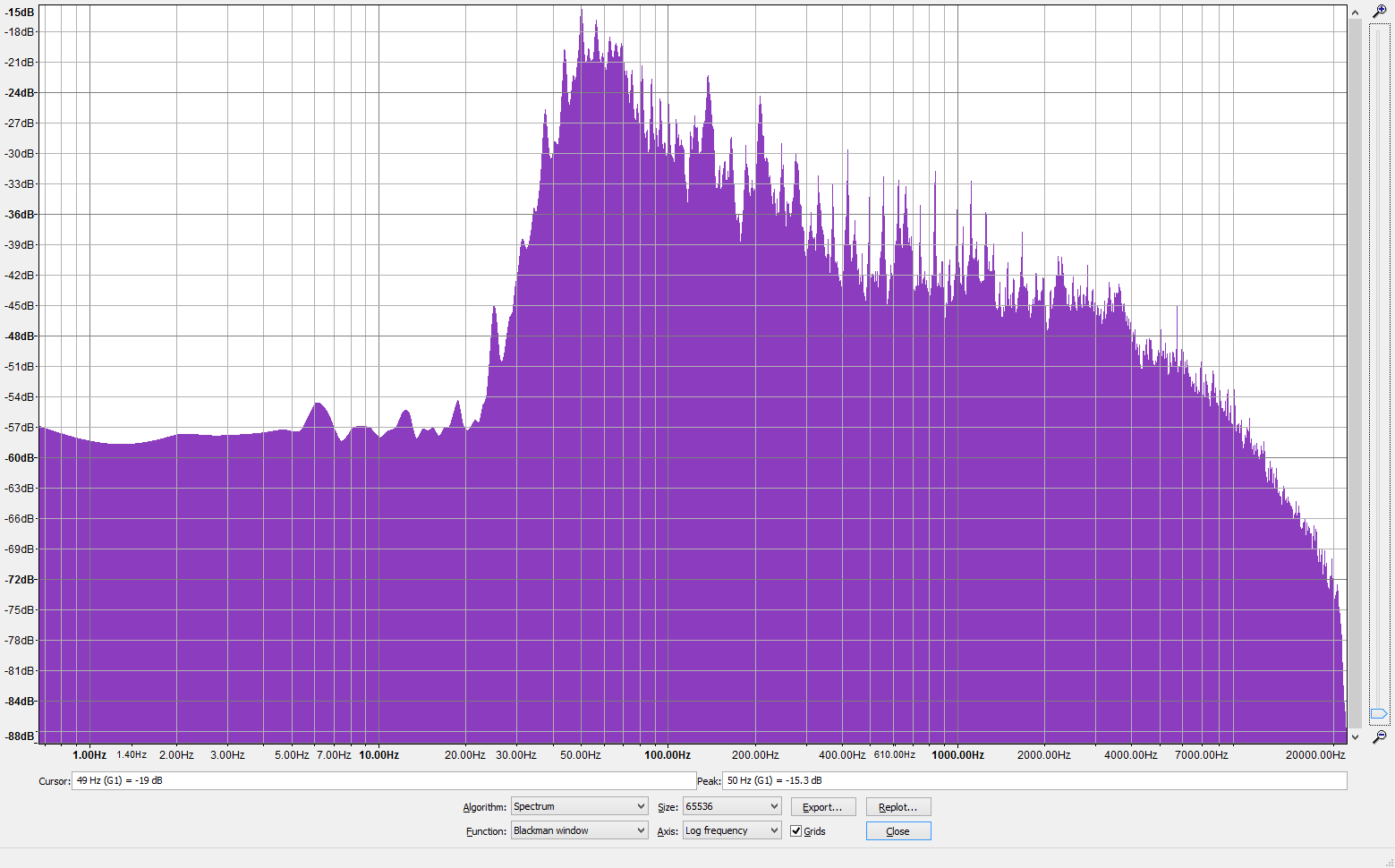Click inside the Peak readout field

(1033, 780)
